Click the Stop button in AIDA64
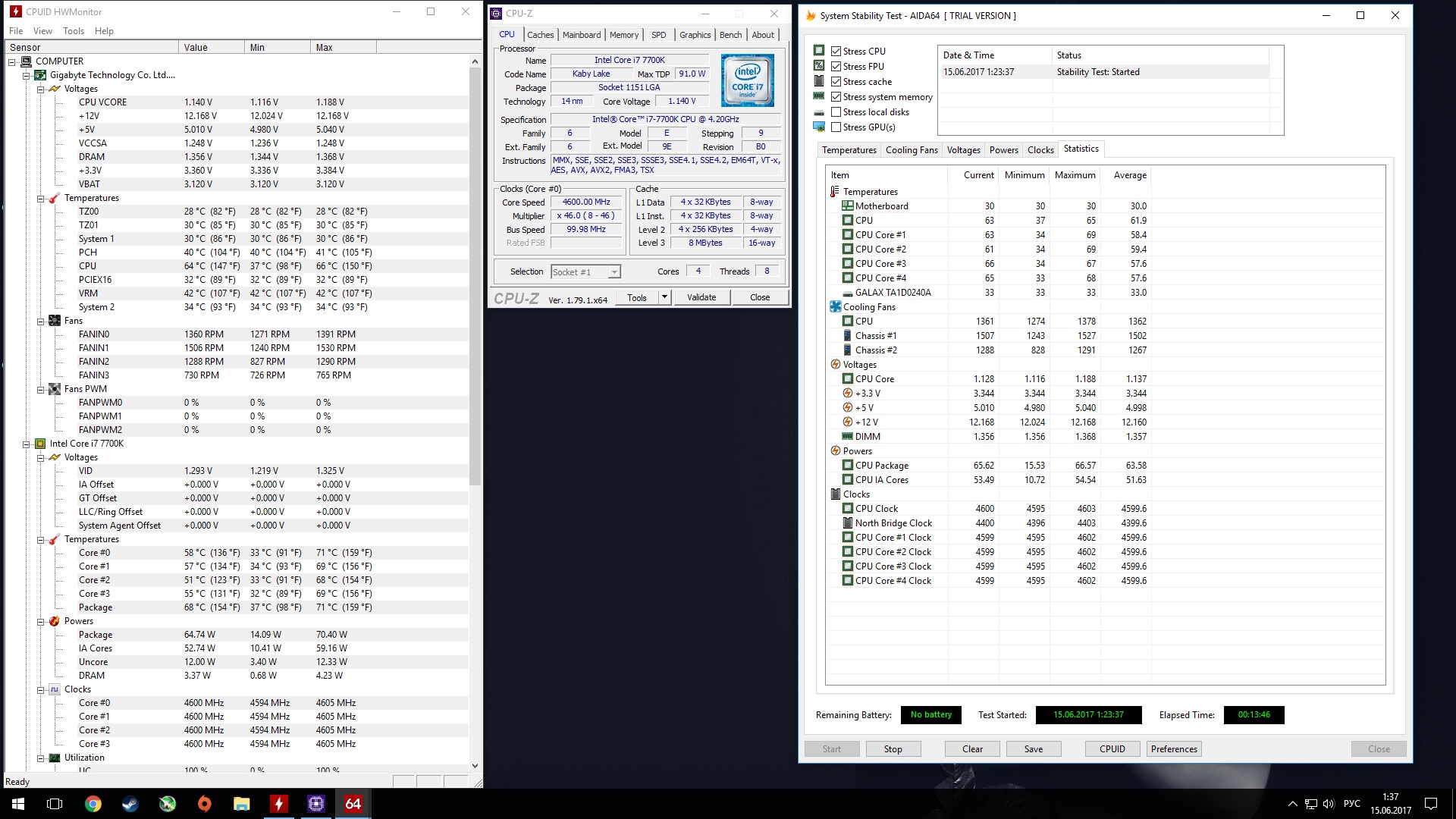This screenshot has height=819, width=1456. point(893,749)
